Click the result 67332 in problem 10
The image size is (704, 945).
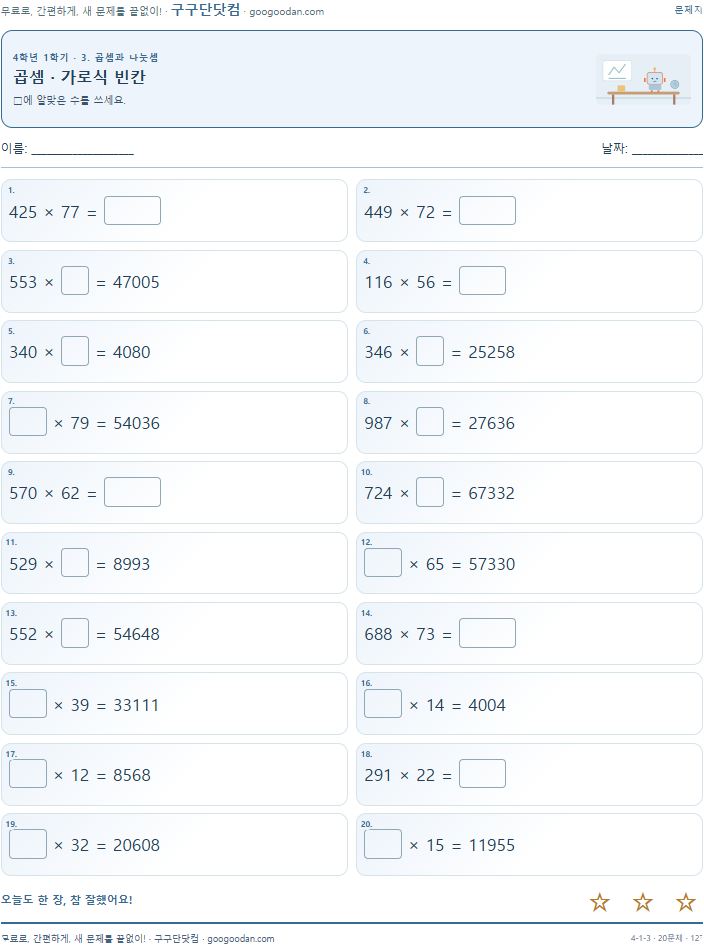(492, 493)
